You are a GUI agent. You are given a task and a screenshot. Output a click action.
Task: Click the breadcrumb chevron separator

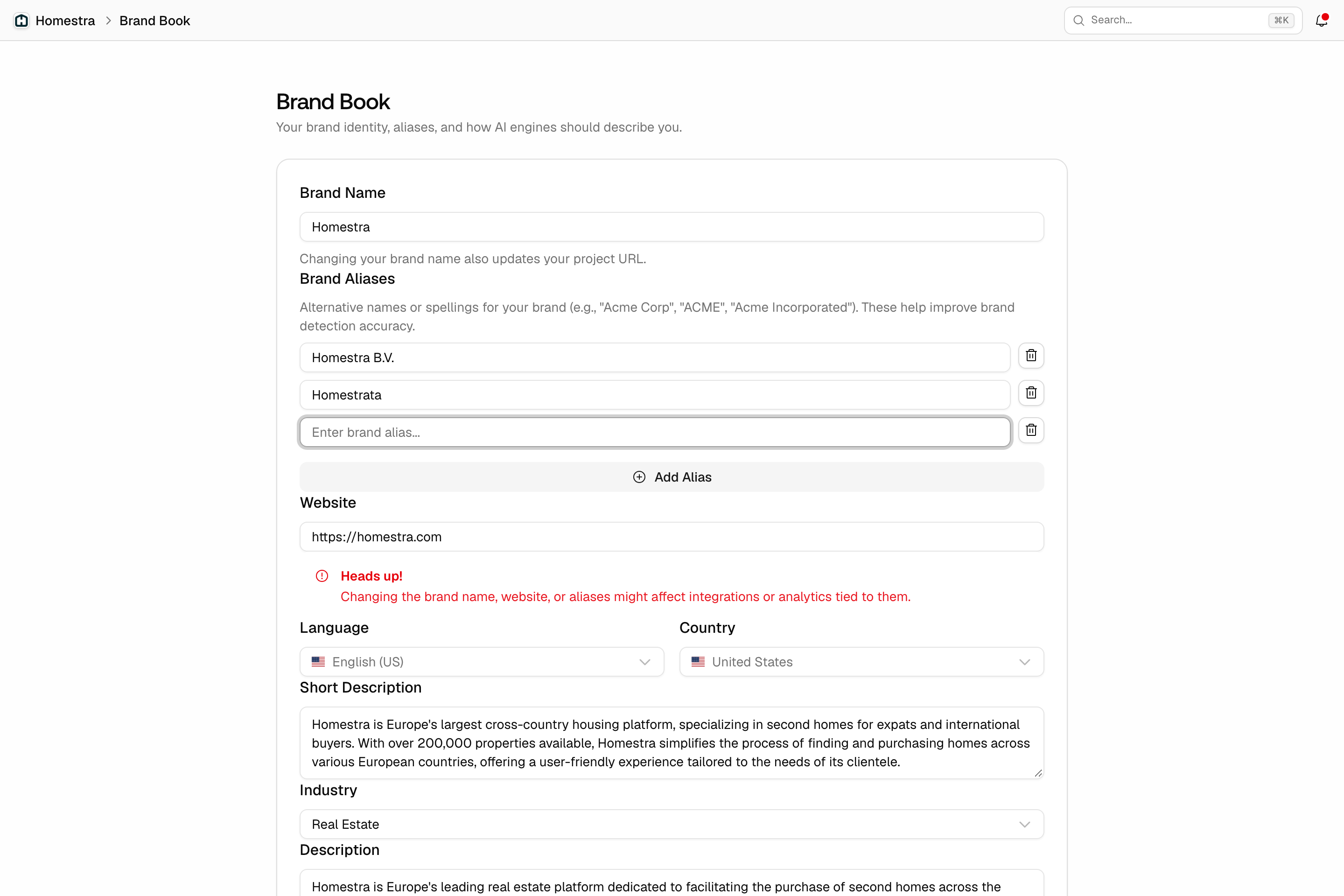pos(108,21)
